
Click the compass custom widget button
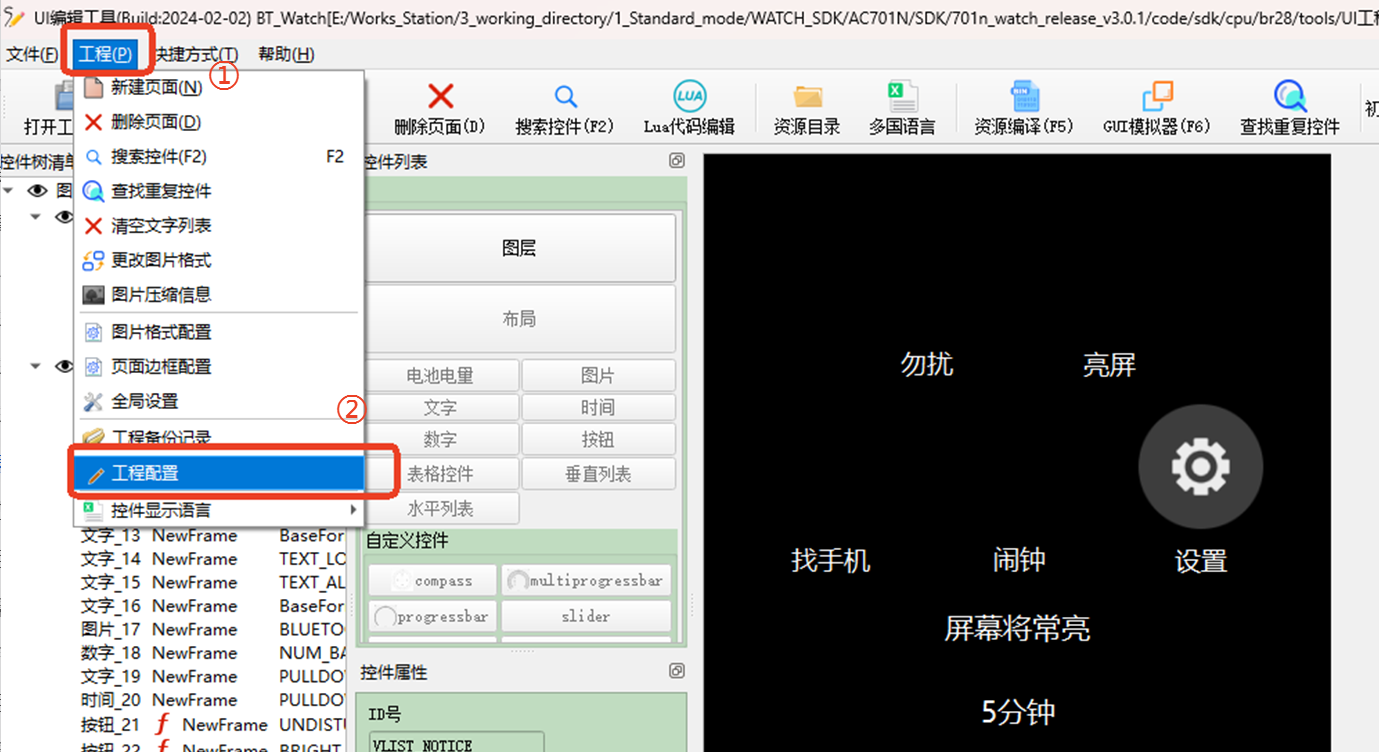(x=433, y=581)
